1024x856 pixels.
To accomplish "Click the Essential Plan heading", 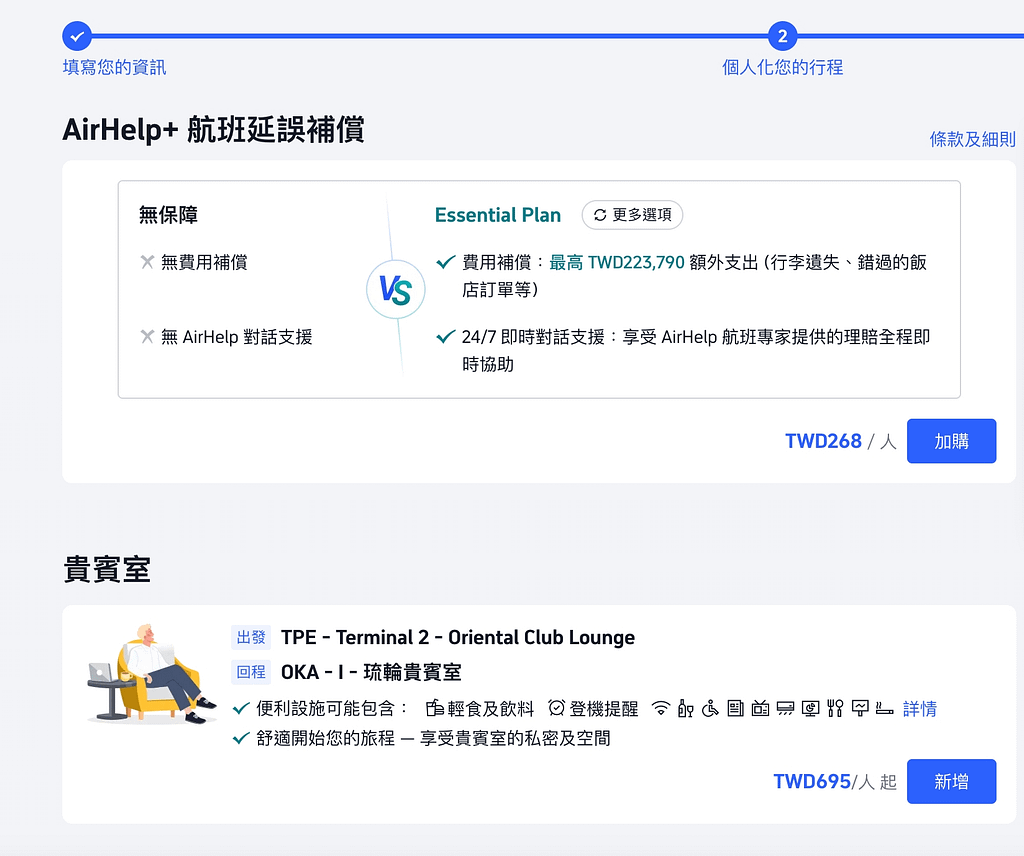I will 498,215.
